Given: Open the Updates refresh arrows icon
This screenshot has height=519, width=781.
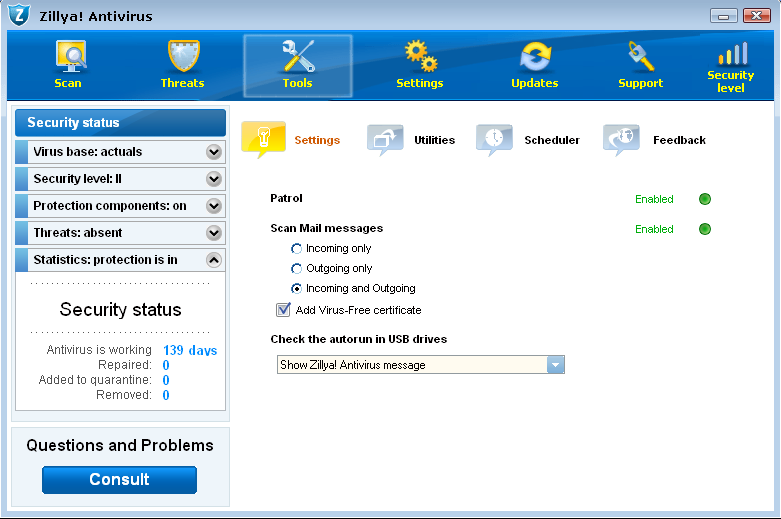Looking at the screenshot, I should pos(535,56).
